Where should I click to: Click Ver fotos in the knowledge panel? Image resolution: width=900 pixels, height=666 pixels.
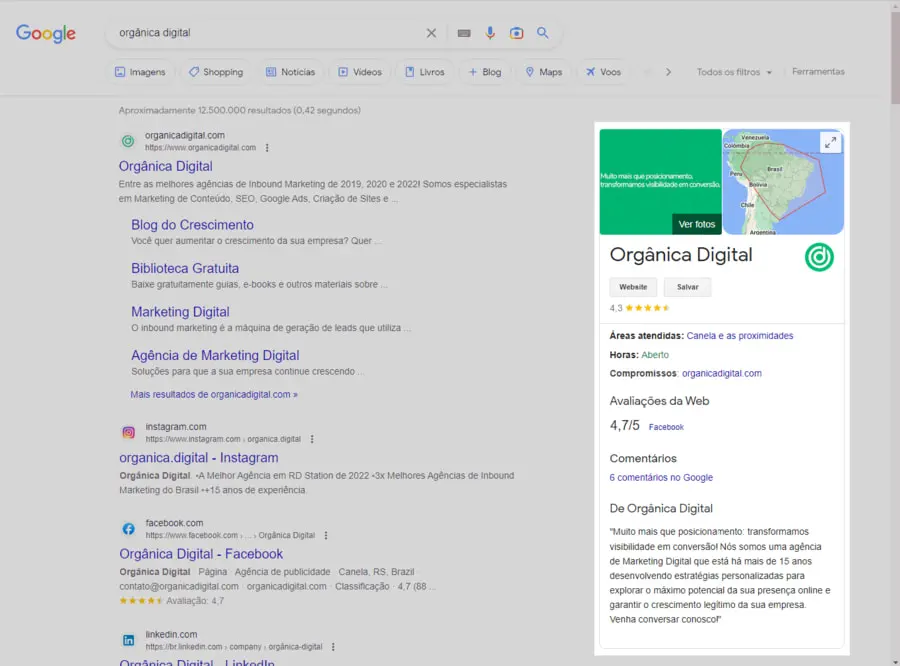696,224
